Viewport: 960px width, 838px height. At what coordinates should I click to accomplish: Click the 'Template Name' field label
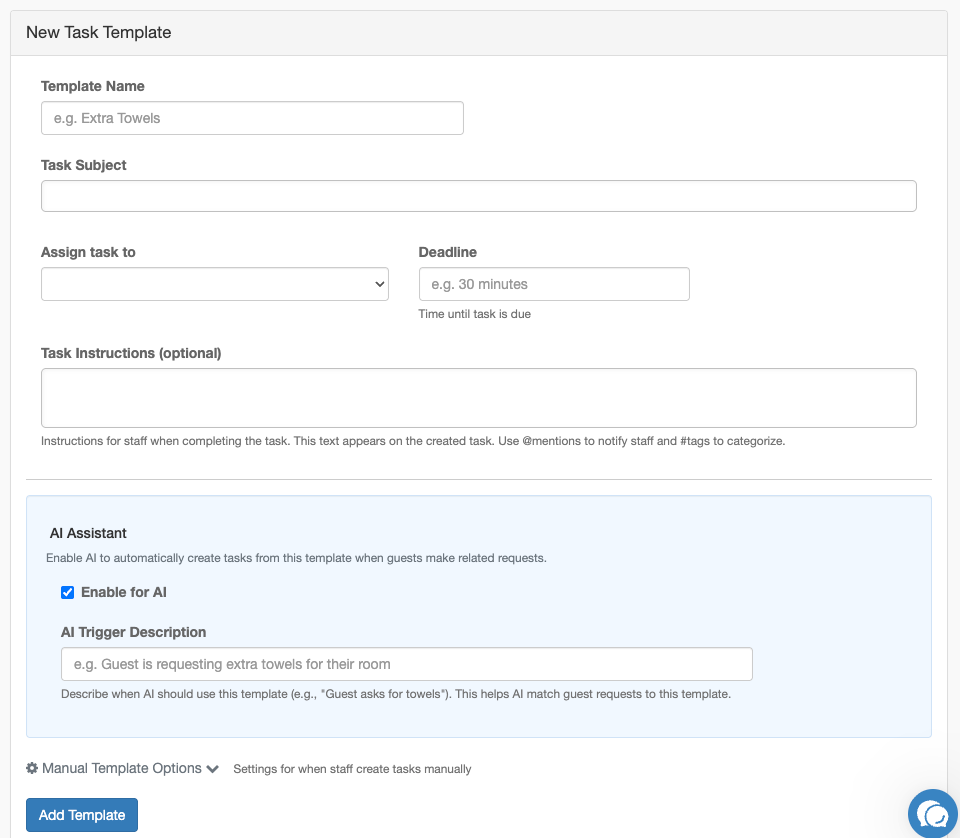(92, 86)
